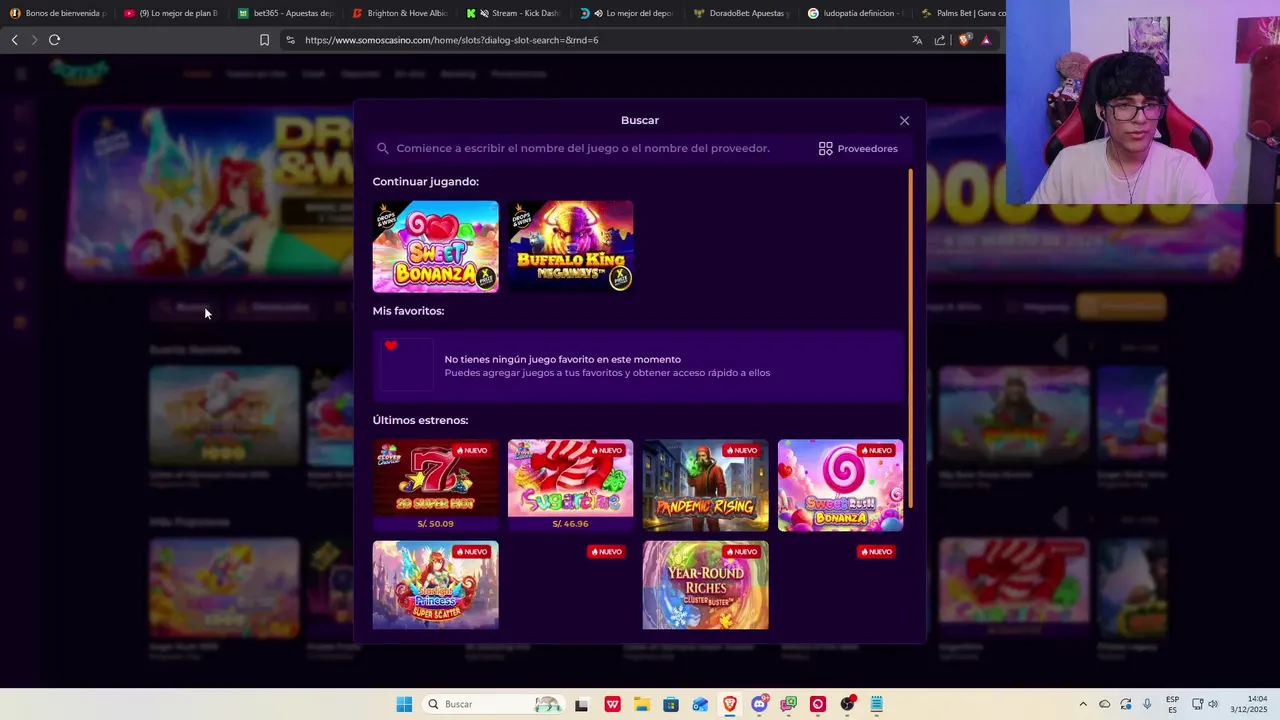Click the microphone tray icon
Image resolution: width=1280 pixels, height=720 pixels.
point(1147,704)
